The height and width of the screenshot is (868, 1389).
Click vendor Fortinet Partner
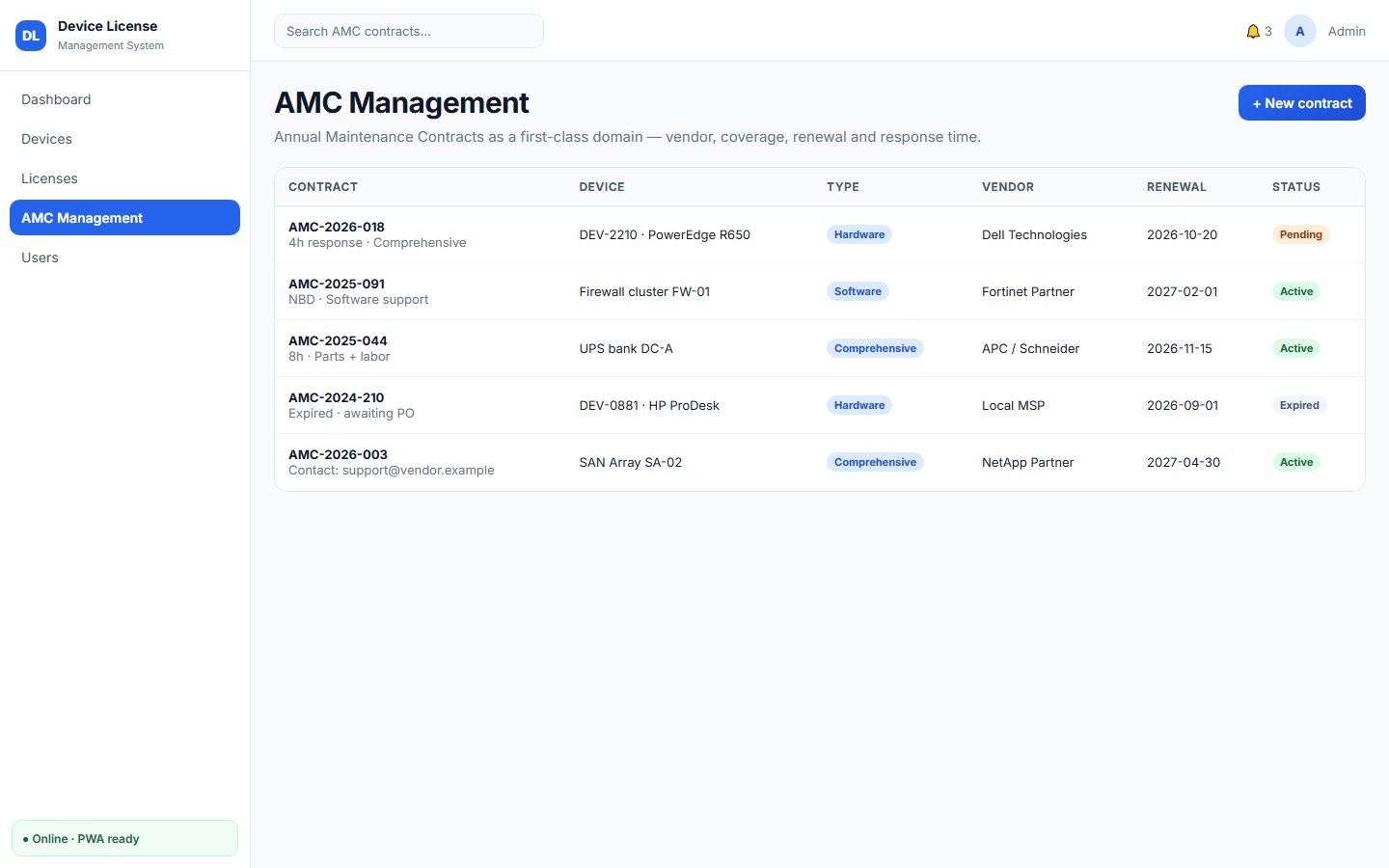(x=1028, y=291)
